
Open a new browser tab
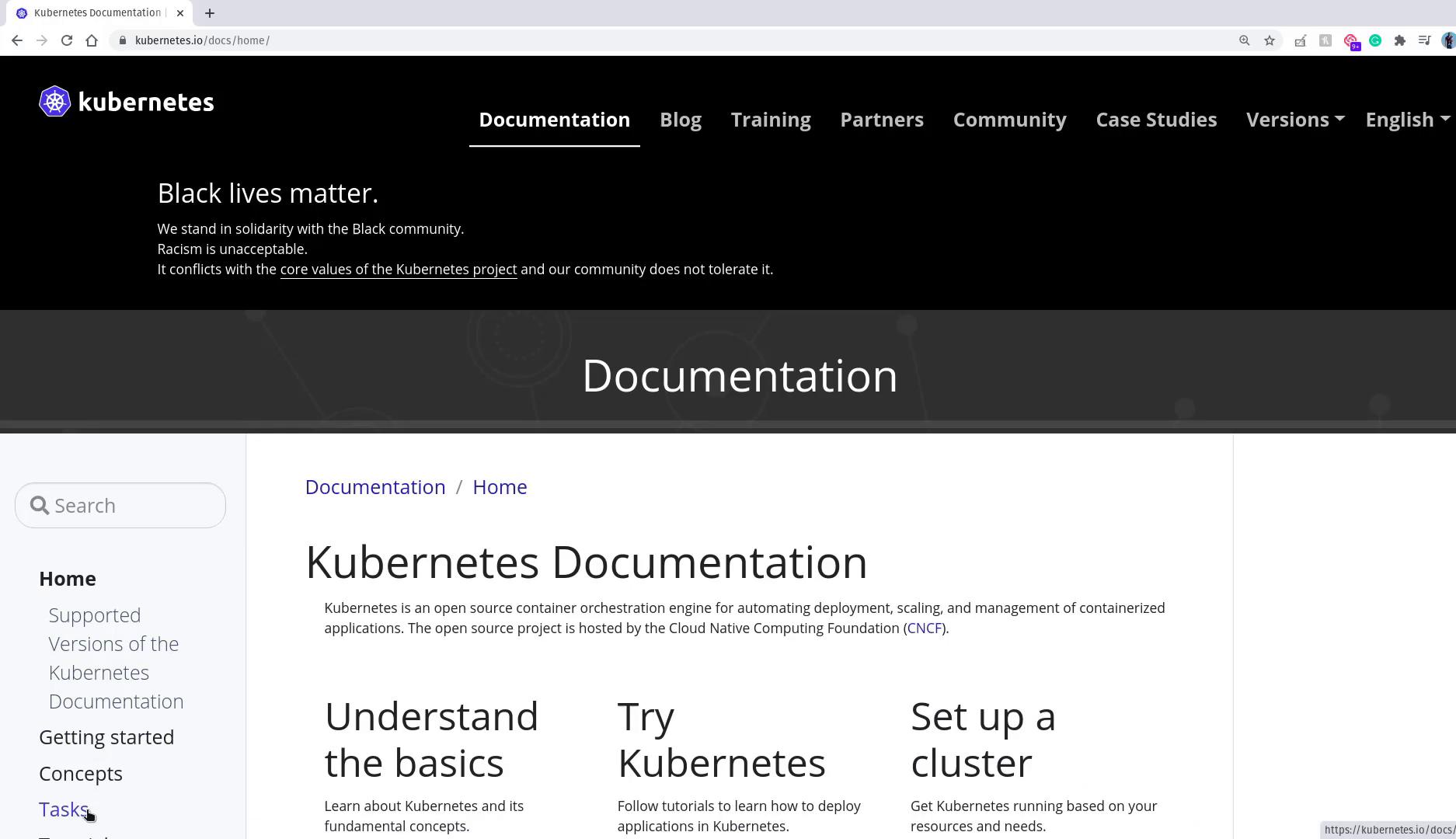click(x=210, y=13)
